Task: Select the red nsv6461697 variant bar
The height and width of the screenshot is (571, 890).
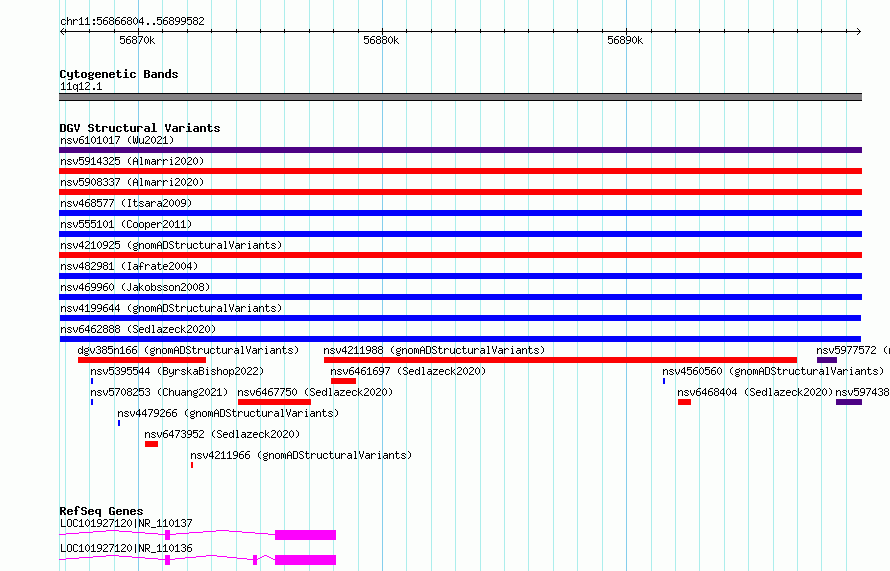Action: pyautogui.click(x=343, y=381)
